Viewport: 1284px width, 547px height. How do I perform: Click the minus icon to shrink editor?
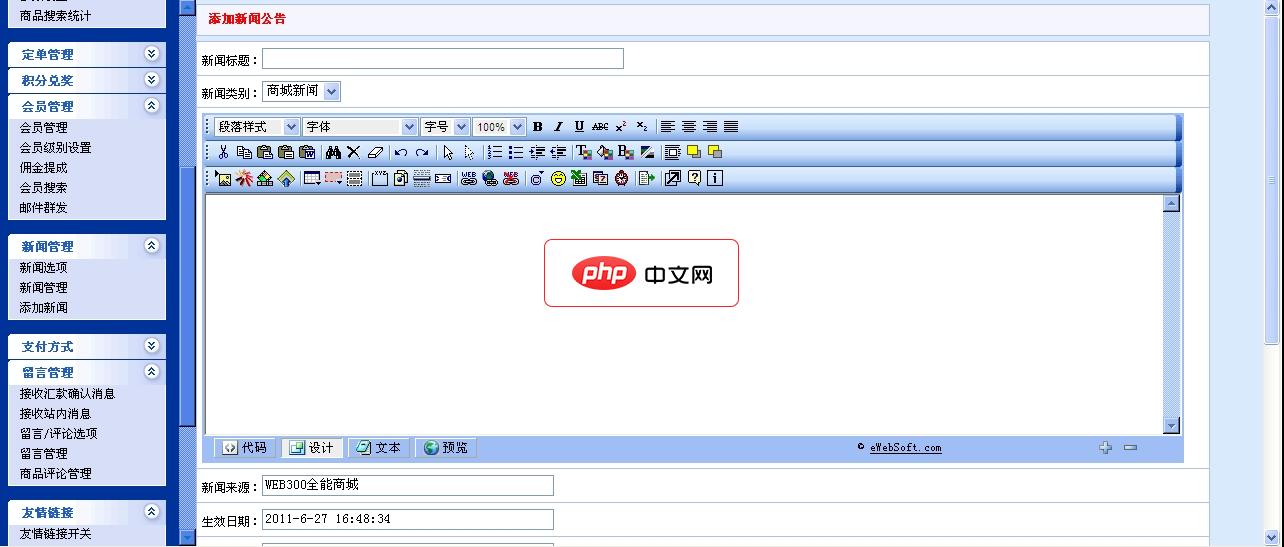click(x=1130, y=448)
